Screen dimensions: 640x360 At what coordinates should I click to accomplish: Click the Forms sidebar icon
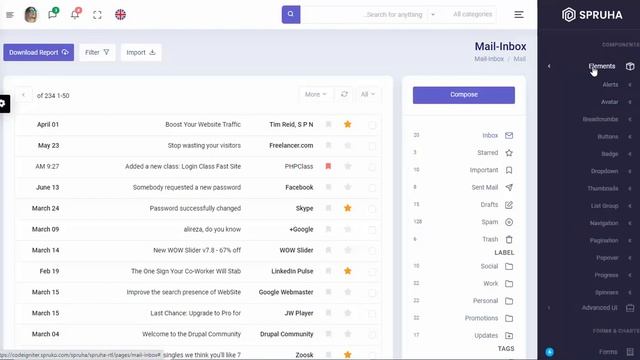630,352
